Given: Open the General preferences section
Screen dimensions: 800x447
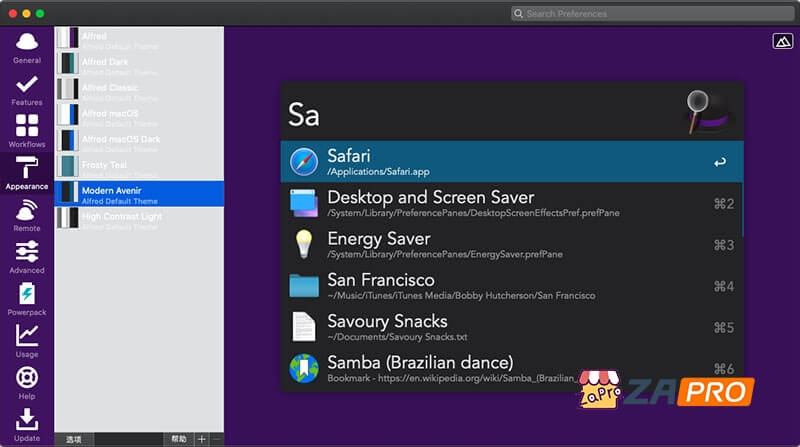Looking at the screenshot, I should point(27,46).
